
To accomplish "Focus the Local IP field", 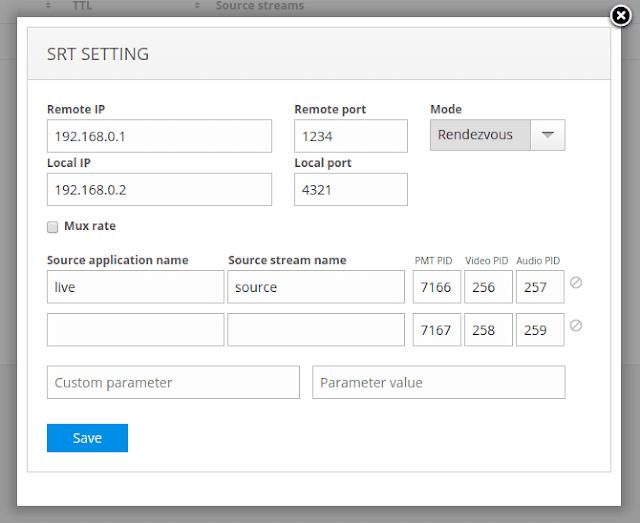I will point(159,189).
